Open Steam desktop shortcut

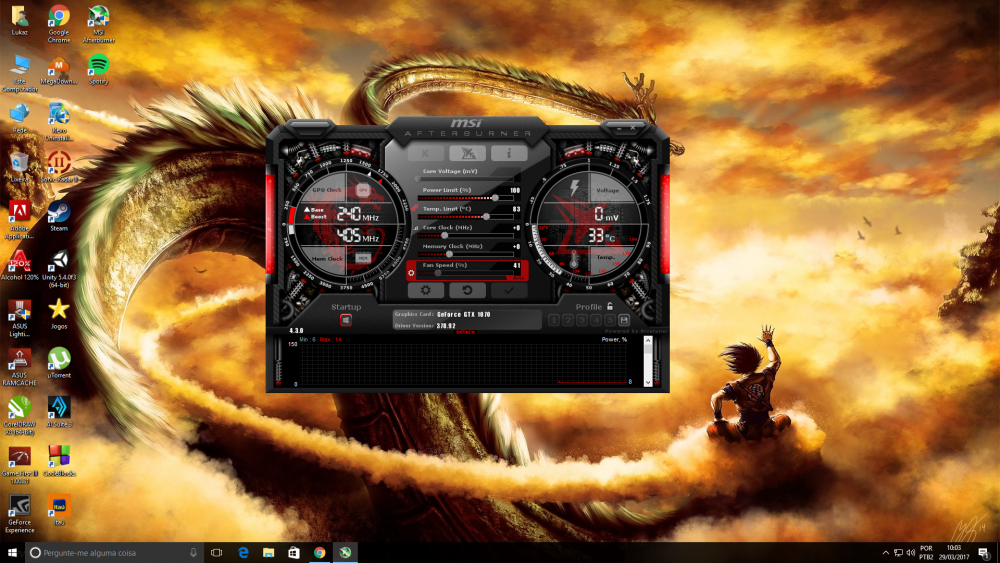(x=59, y=213)
